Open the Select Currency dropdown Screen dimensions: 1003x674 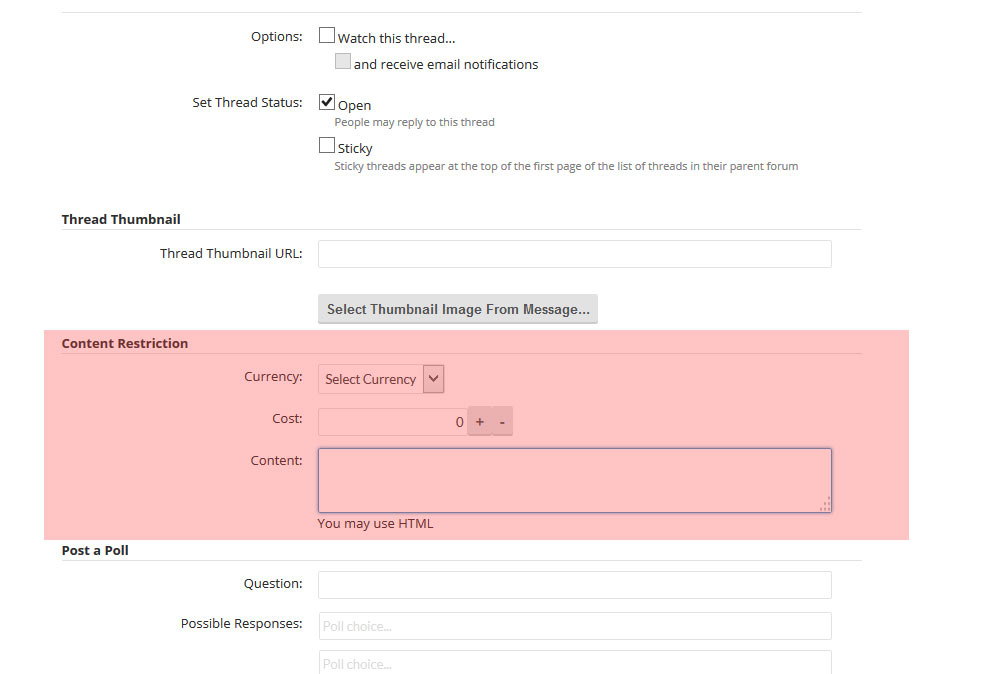(380, 379)
